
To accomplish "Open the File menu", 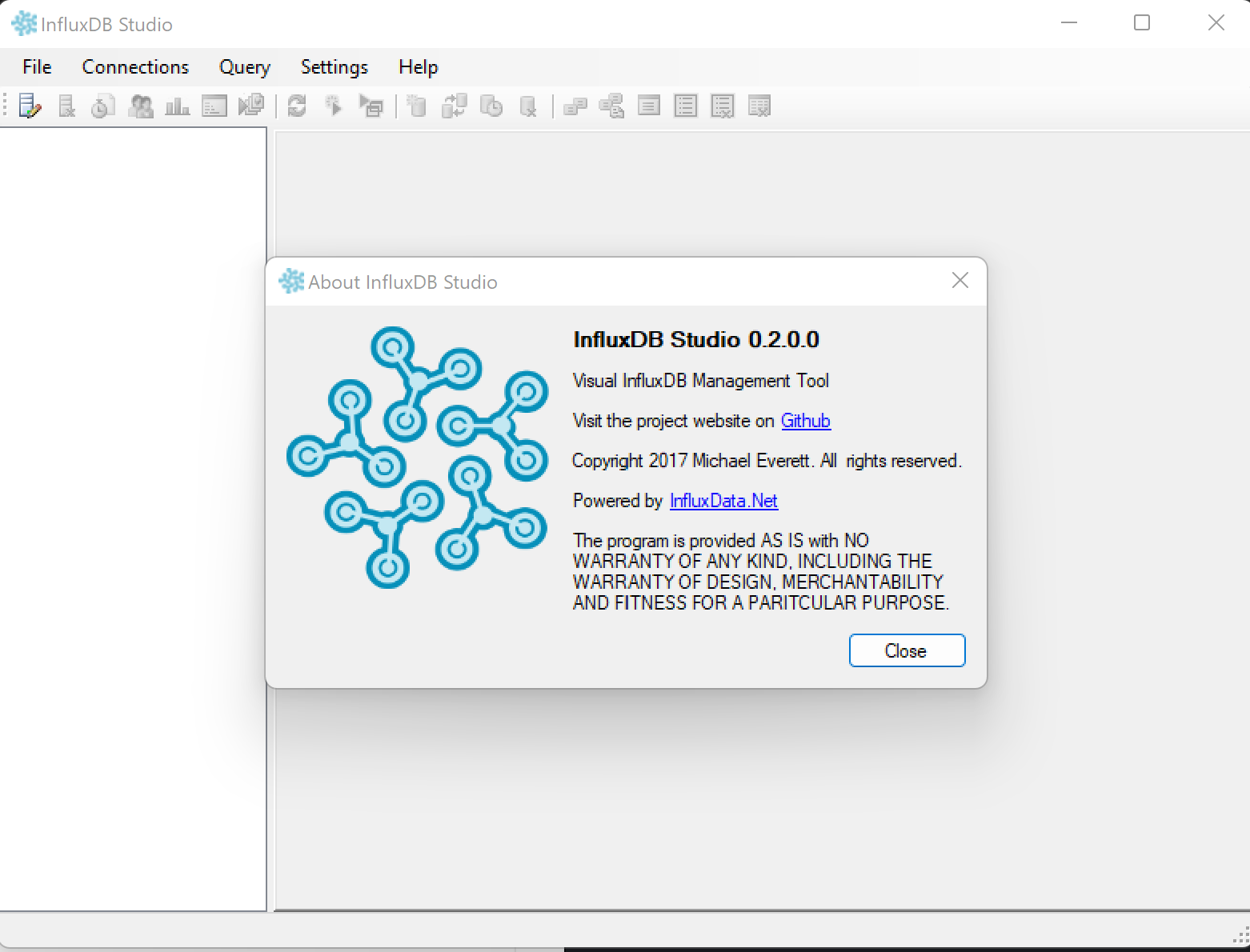I will click(37, 67).
